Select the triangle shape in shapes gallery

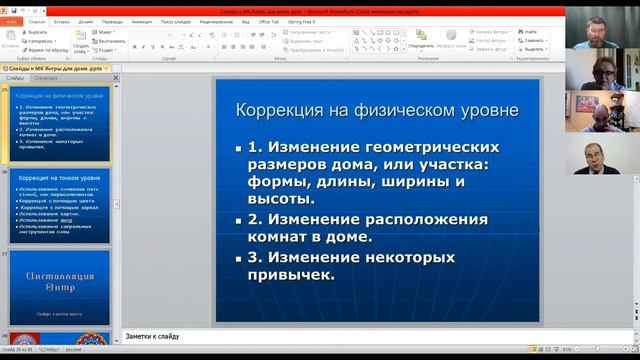(356, 41)
